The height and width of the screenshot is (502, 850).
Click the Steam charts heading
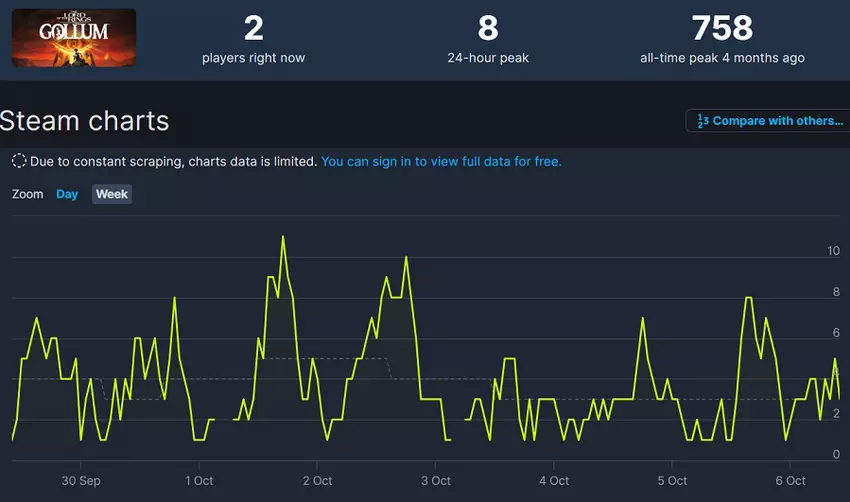[x=85, y=121]
